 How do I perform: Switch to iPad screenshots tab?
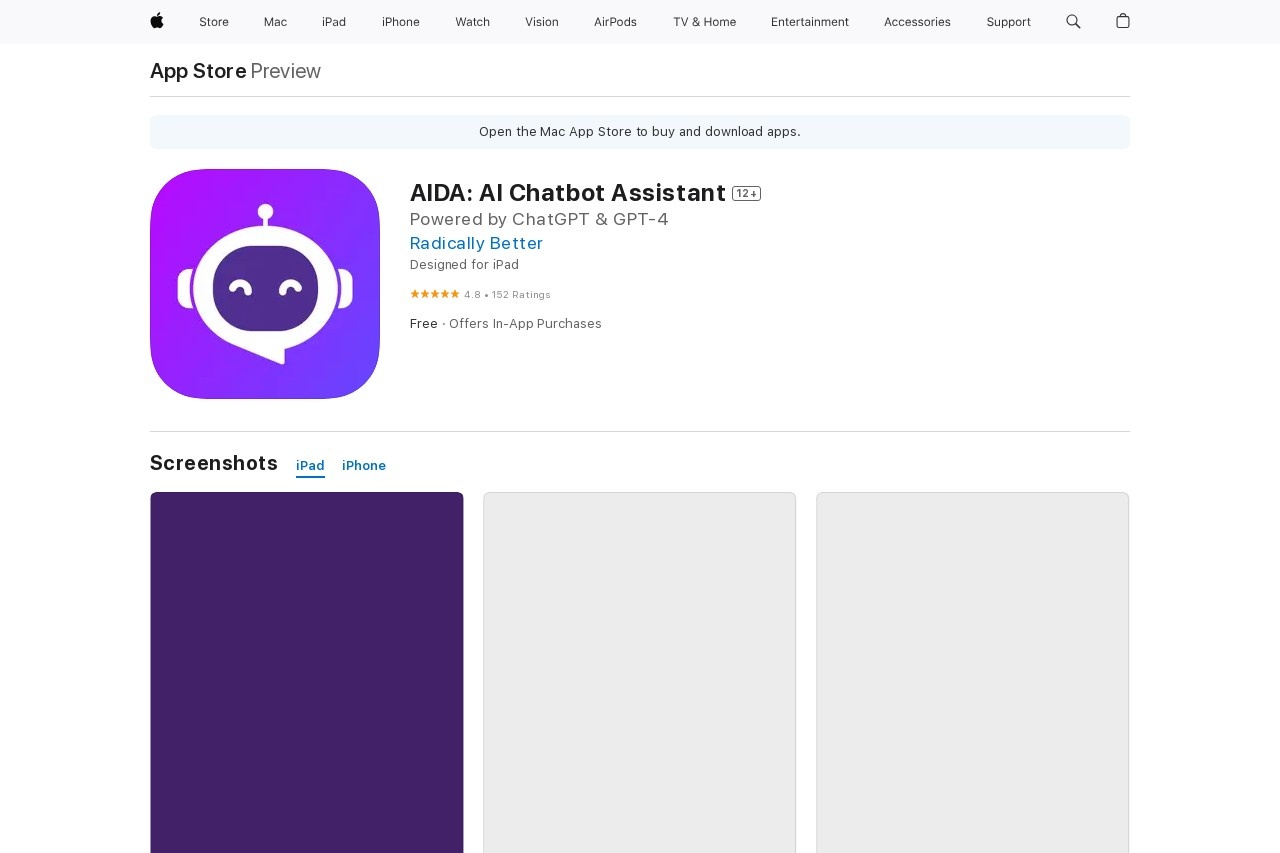(310, 466)
